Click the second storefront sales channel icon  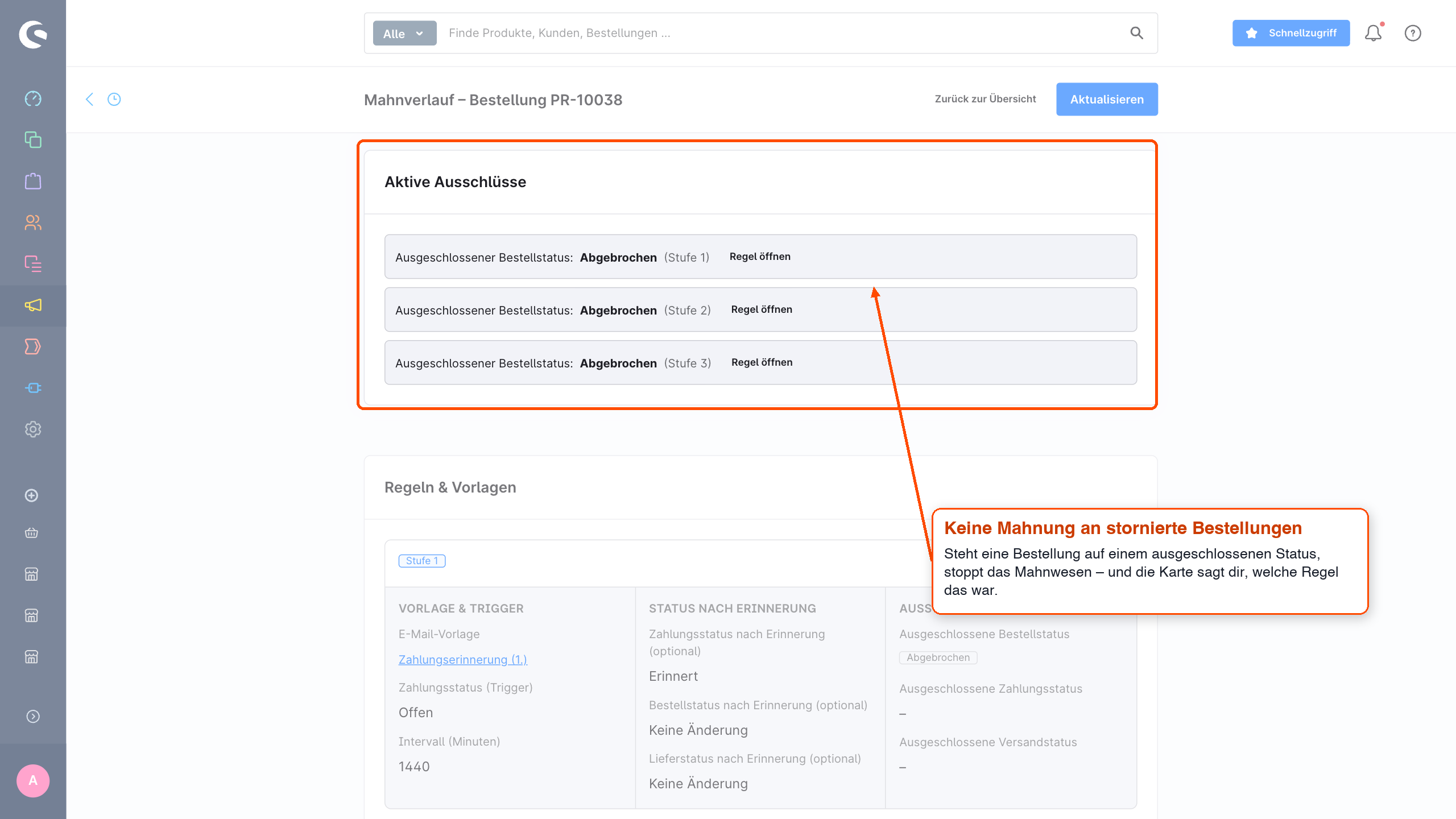click(x=32, y=615)
